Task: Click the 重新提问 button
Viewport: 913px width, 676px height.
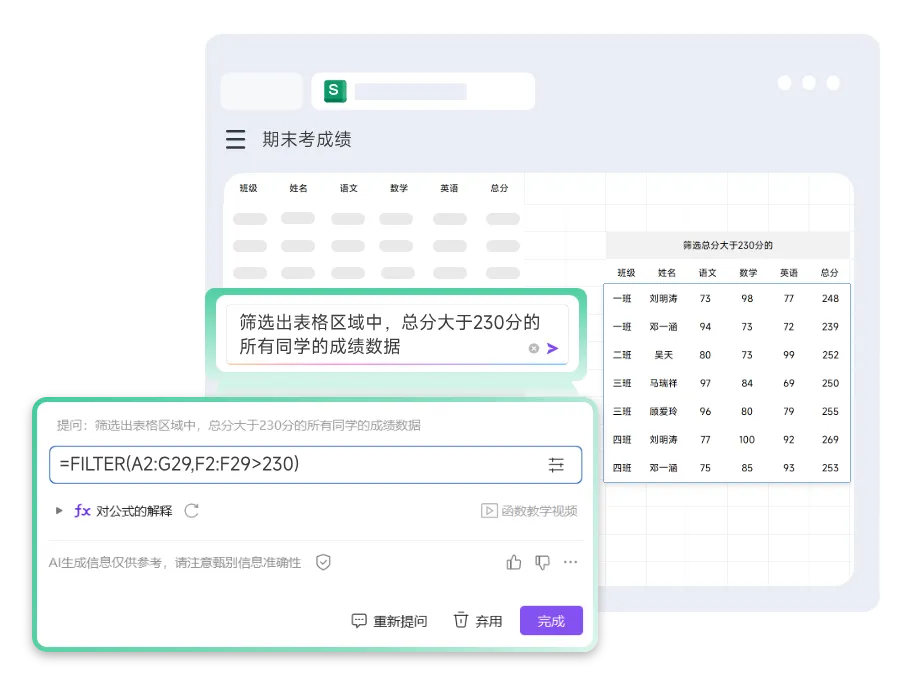Action: tap(390, 621)
